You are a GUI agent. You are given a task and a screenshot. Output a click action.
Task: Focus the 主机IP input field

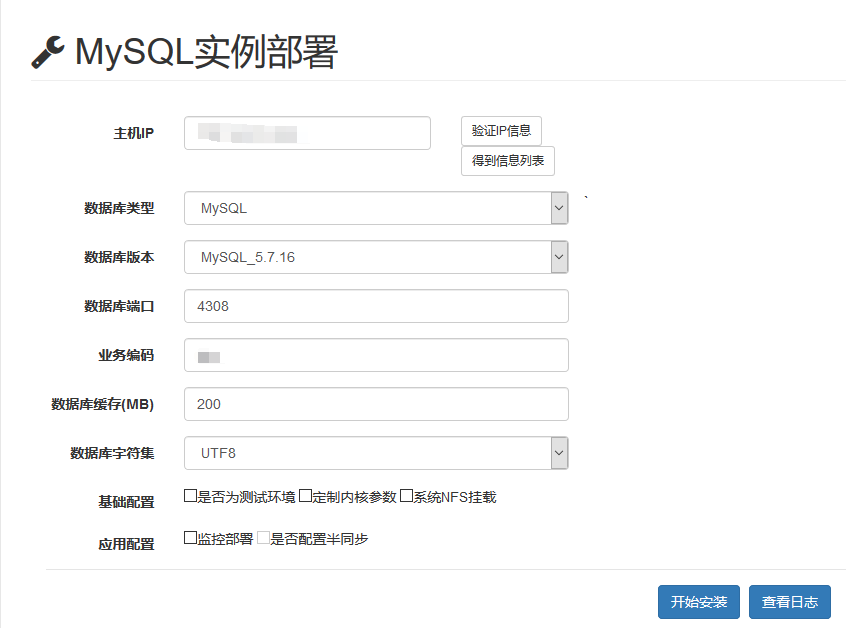click(307, 133)
